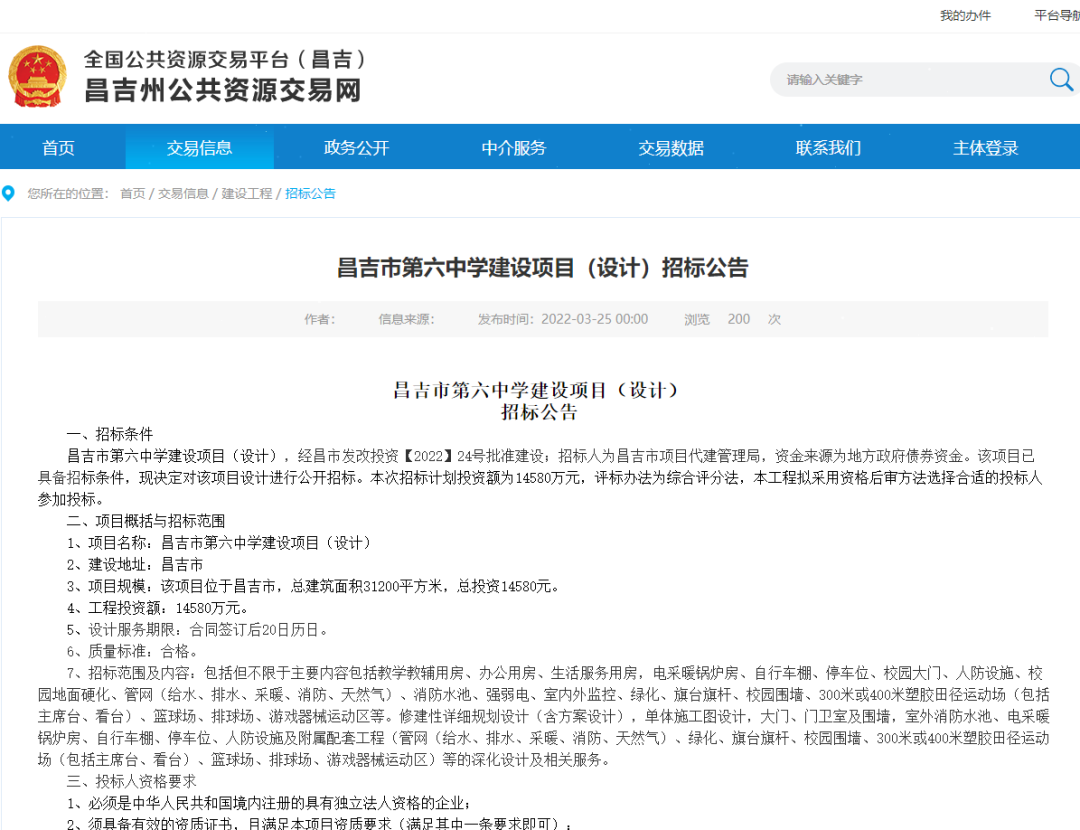
Task: Click the centered body heading 招标公告
Action: point(539,413)
